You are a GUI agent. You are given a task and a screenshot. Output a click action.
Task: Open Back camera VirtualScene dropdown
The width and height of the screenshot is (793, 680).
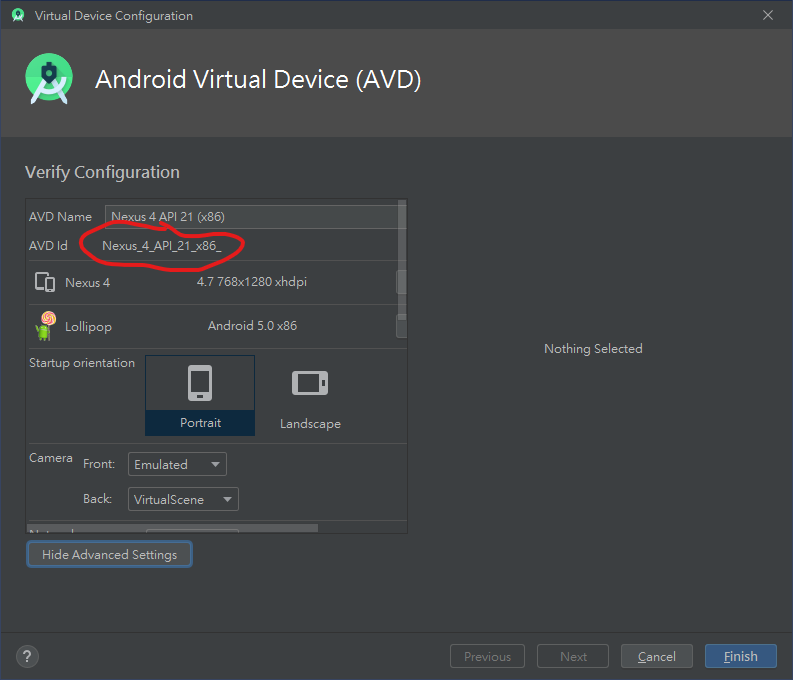pyautogui.click(x=183, y=499)
